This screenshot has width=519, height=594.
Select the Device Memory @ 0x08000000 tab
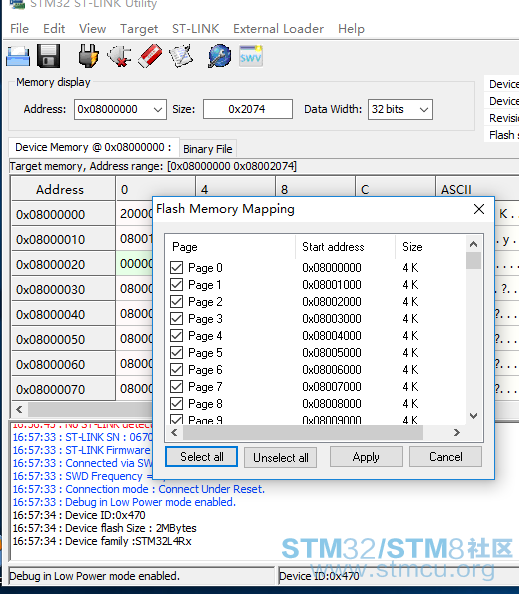pyautogui.click(x=93, y=147)
